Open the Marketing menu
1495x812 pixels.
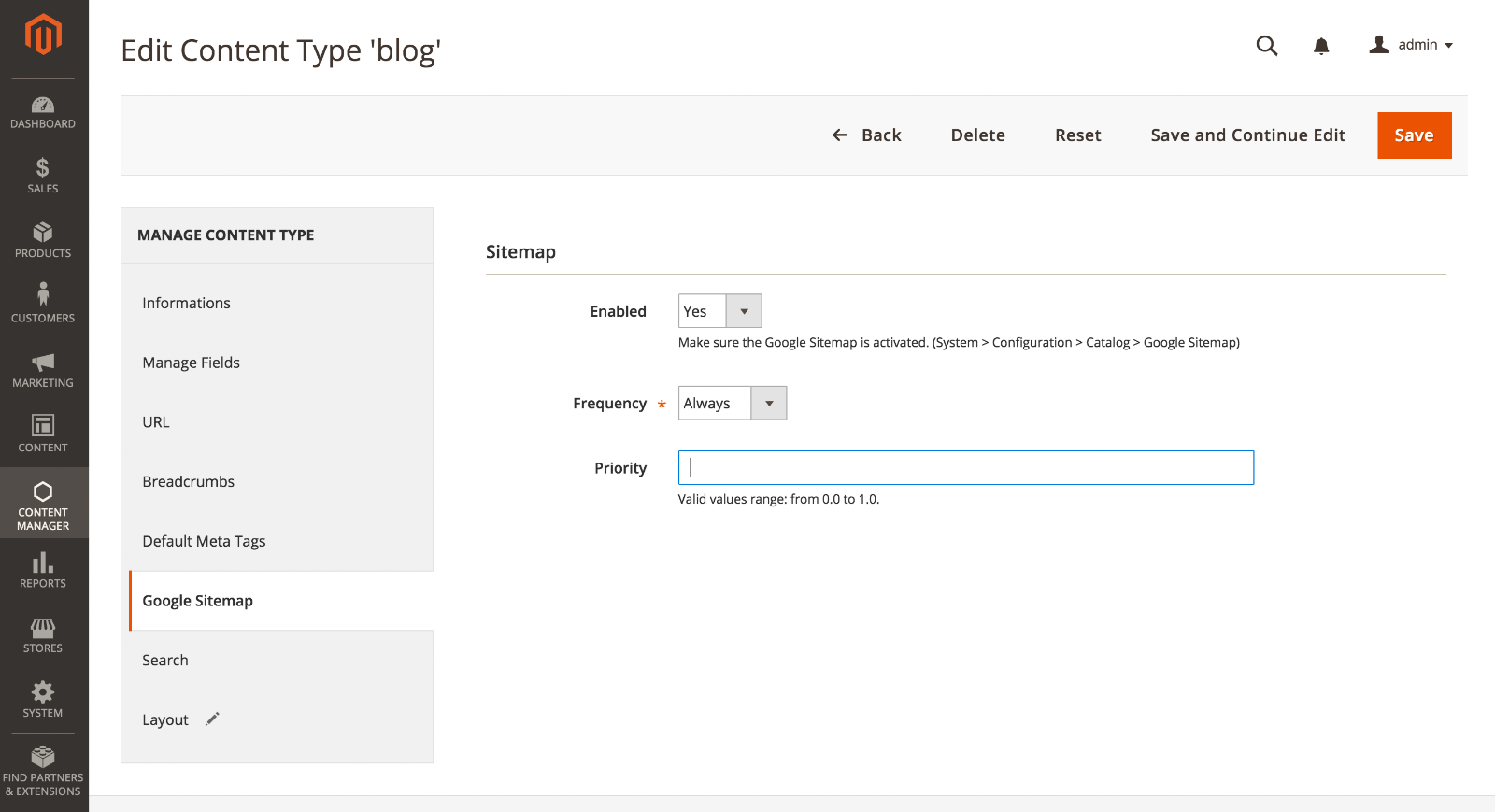point(43,371)
